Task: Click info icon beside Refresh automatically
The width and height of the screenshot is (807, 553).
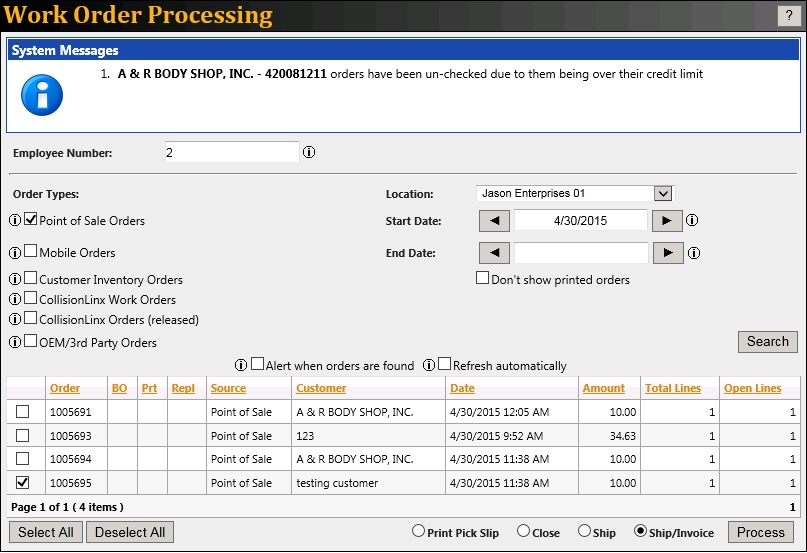Action: point(429,365)
